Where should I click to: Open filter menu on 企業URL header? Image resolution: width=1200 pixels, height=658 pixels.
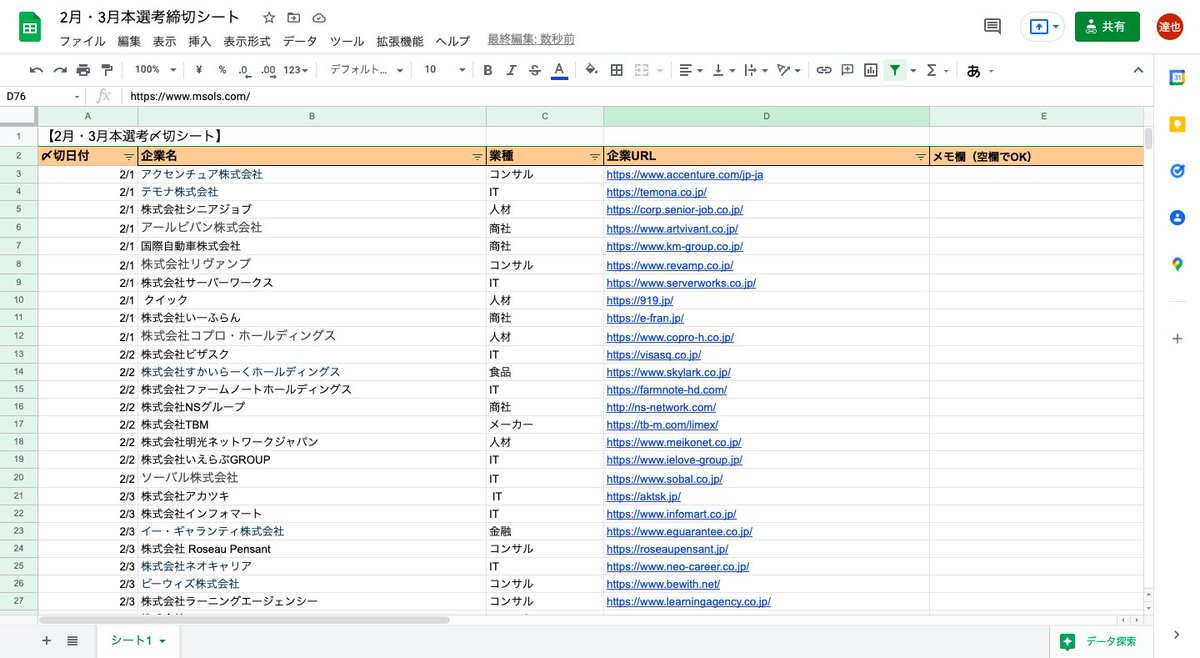[920, 157]
